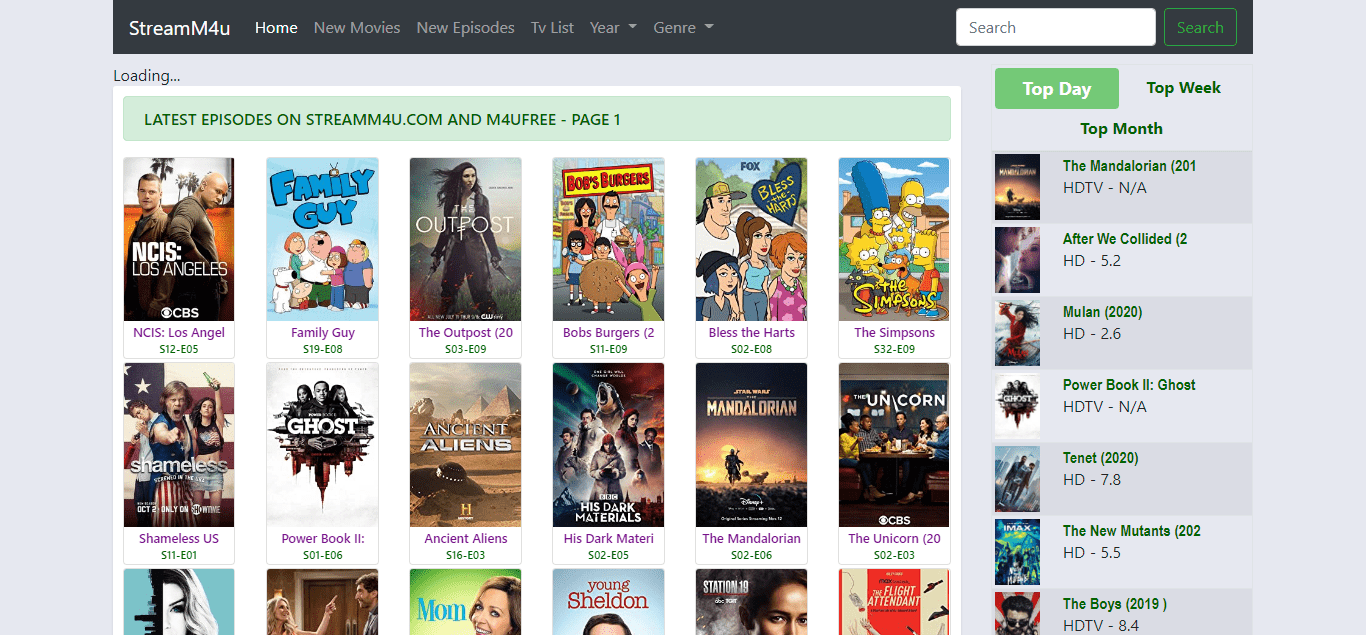Expand the Year dropdown menu
Viewport: 1366px width, 635px height.
pyautogui.click(x=613, y=28)
